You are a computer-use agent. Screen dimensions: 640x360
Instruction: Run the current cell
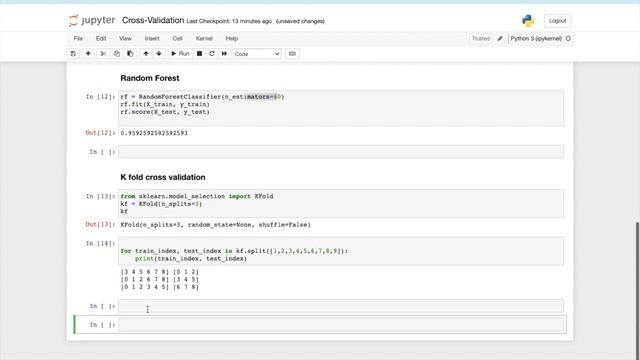(180, 54)
